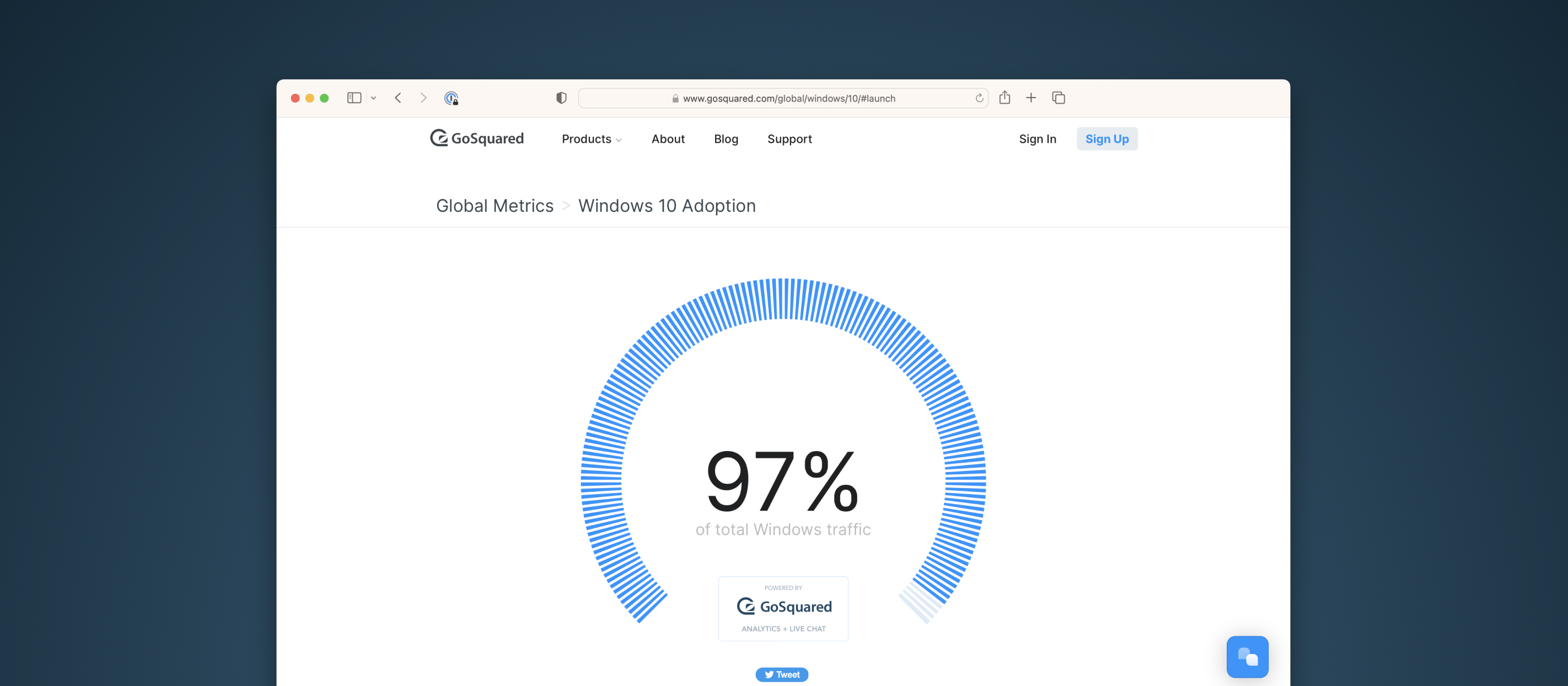Click the green fullscreen button
The height and width of the screenshot is (686, 1568).
click(324, 98)
